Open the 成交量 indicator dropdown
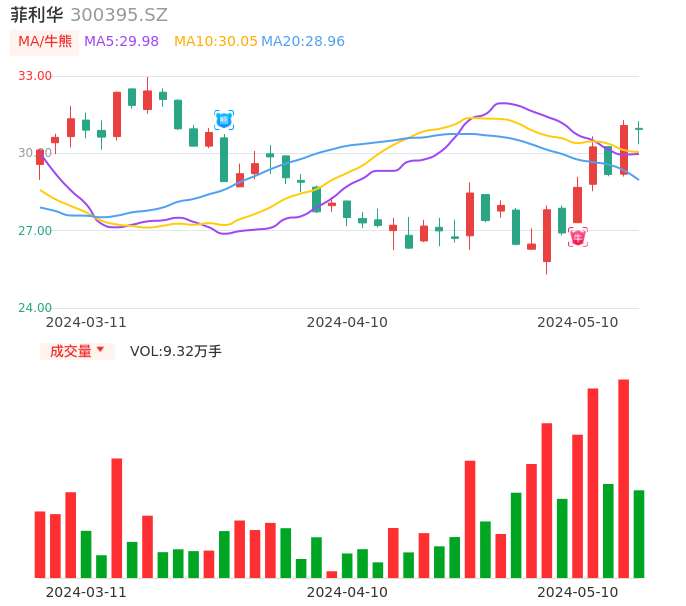 [x=77, y=351]
